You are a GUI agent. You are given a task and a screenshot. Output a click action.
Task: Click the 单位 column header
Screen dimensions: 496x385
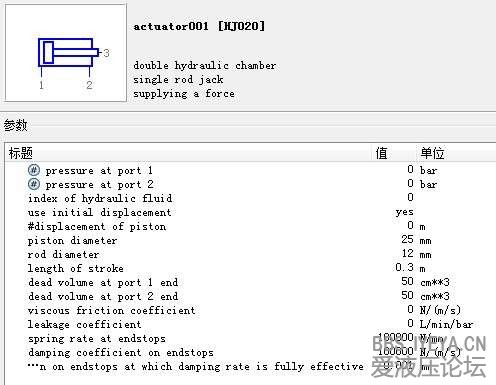click(x=432, y=153)
